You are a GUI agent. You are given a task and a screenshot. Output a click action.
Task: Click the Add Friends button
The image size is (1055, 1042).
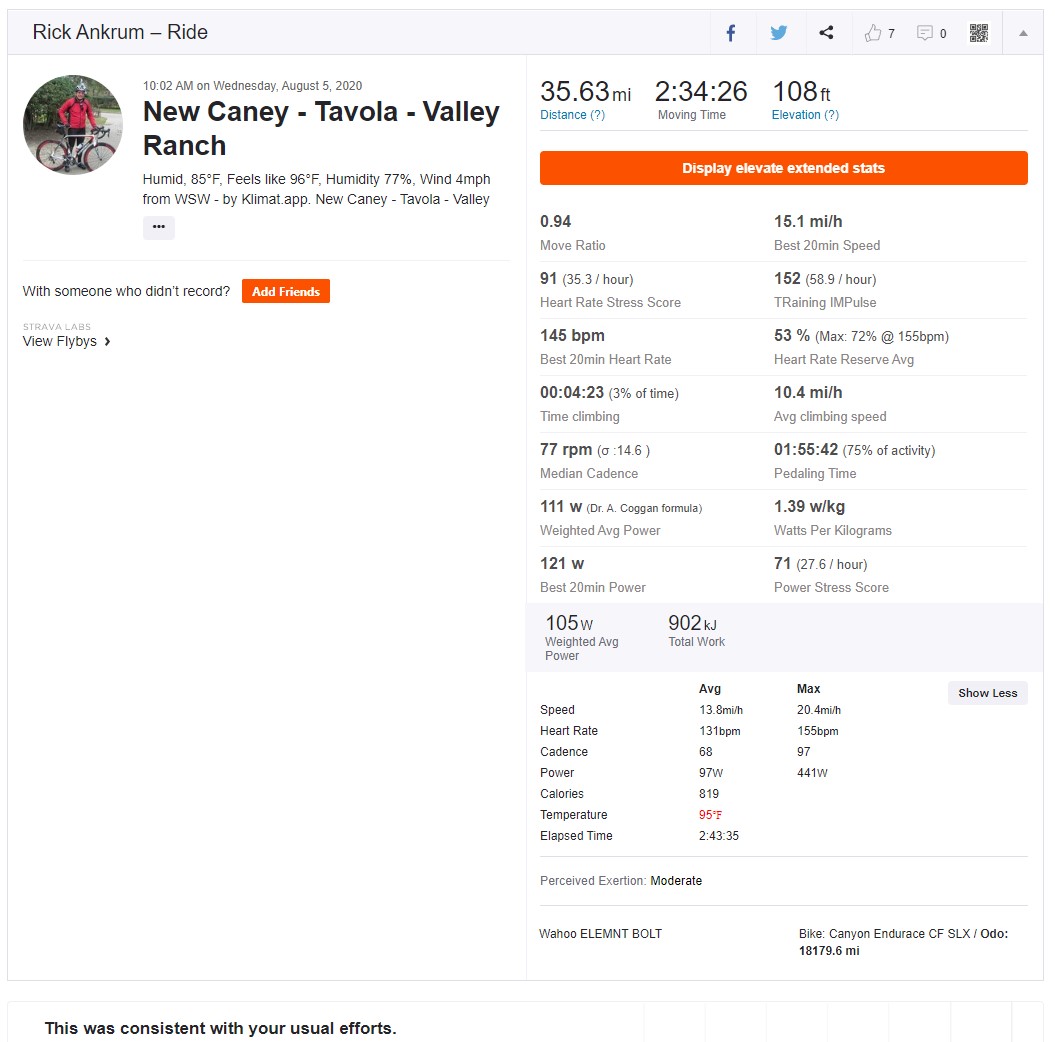point(286,291)
